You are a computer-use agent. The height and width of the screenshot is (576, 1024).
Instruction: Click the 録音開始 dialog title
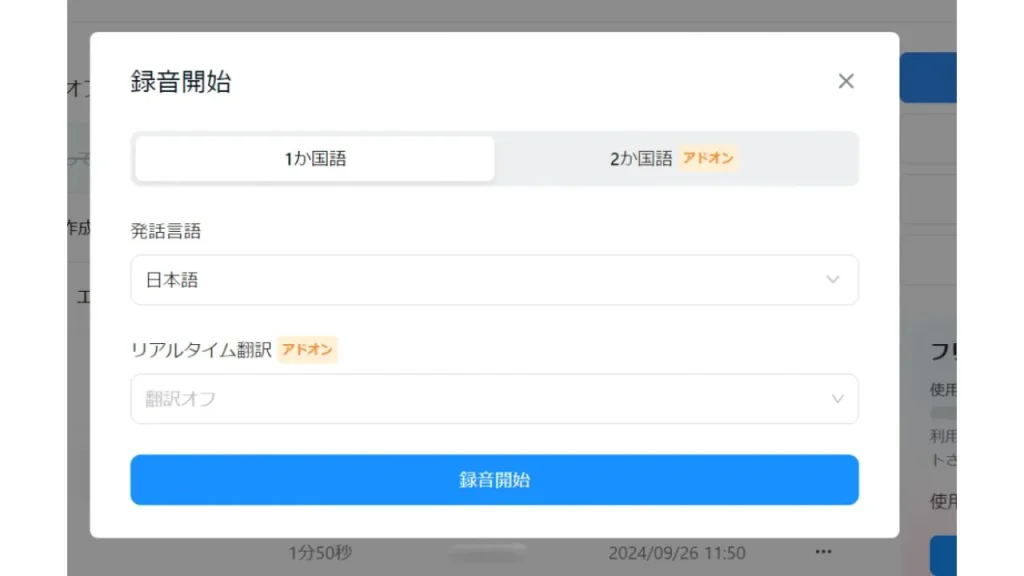point(181,82)
